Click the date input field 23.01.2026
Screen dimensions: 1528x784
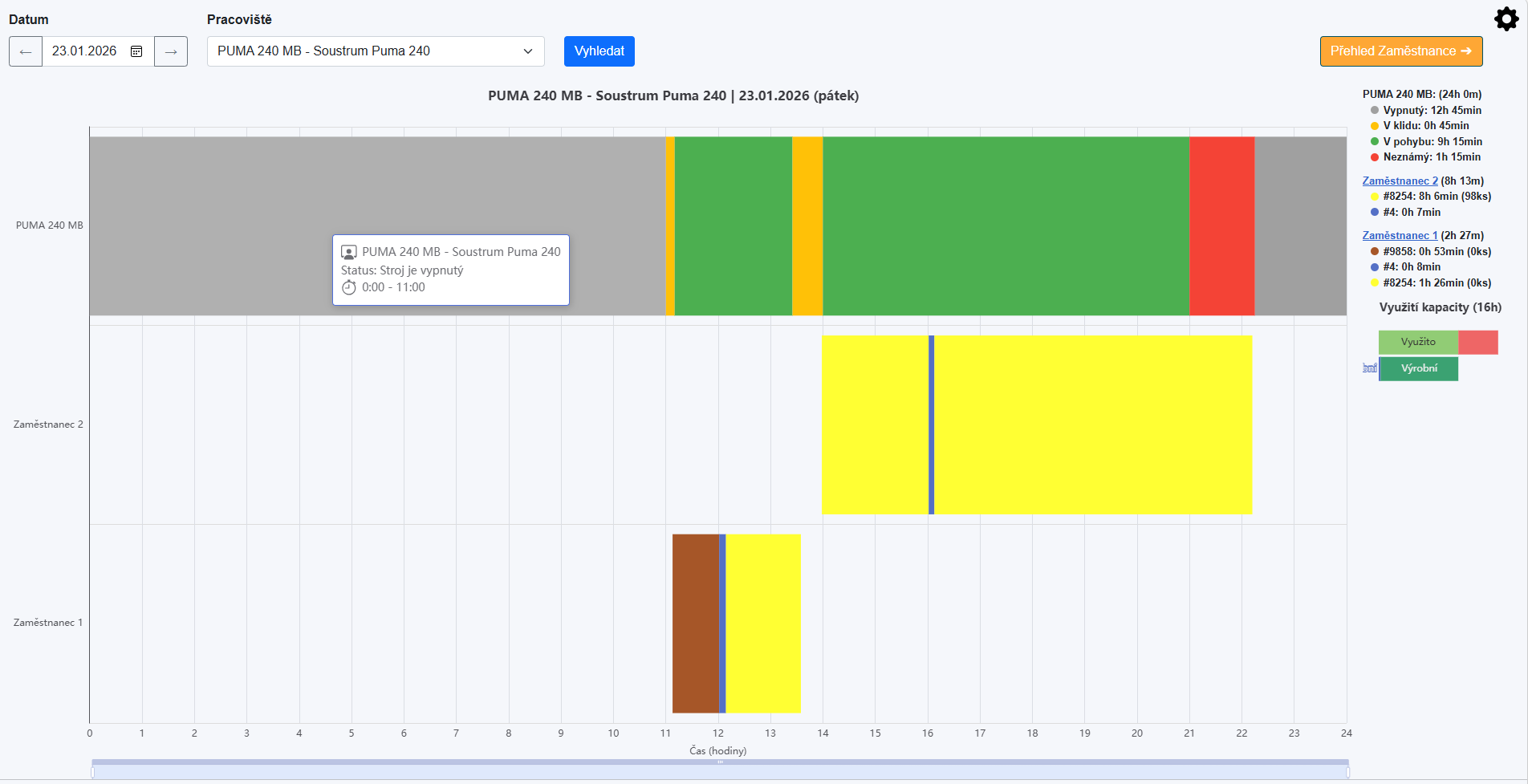[84, 51]
